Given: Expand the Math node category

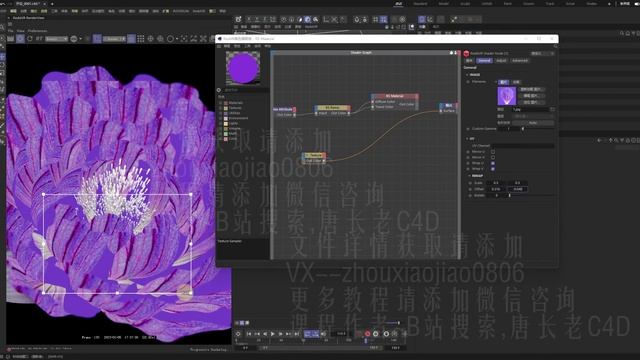Looking at the screenshot, I should pos(221,133).
